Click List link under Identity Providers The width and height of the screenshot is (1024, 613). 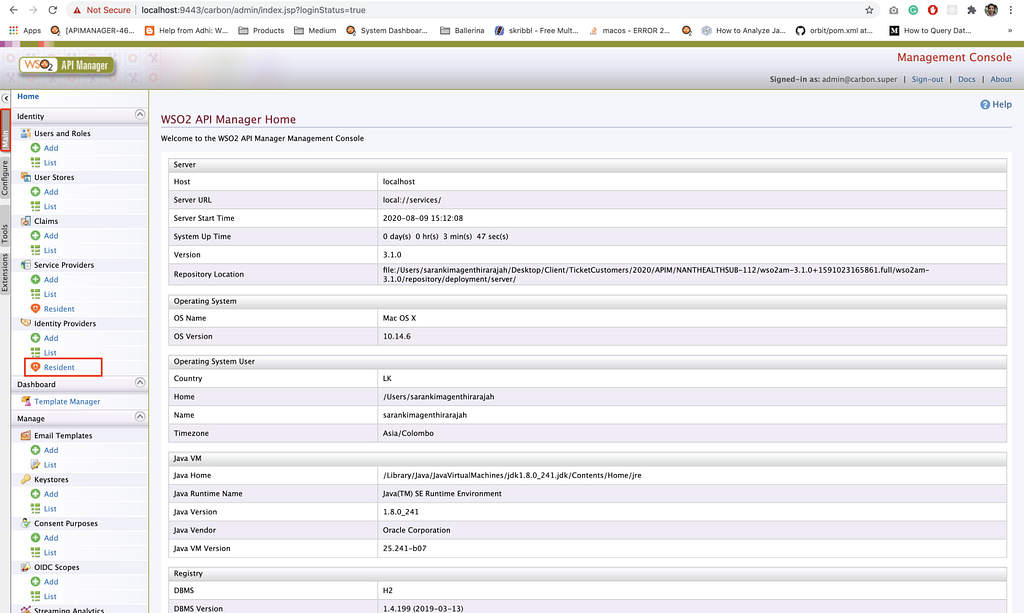pos(50,353)
